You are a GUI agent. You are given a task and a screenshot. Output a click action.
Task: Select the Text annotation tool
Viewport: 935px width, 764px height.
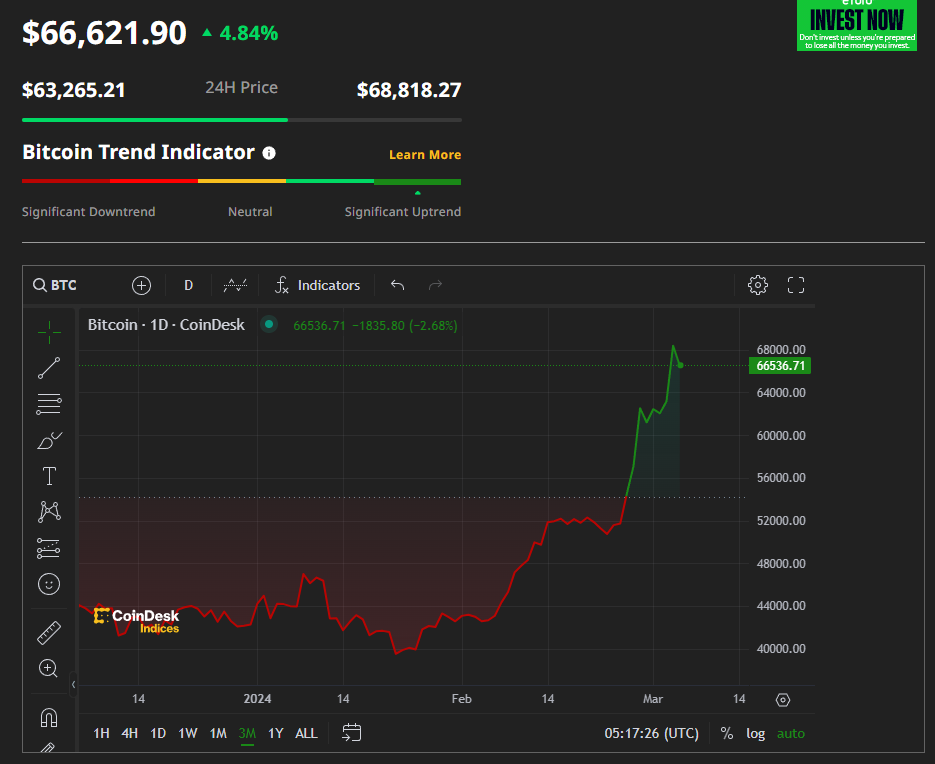49,476
